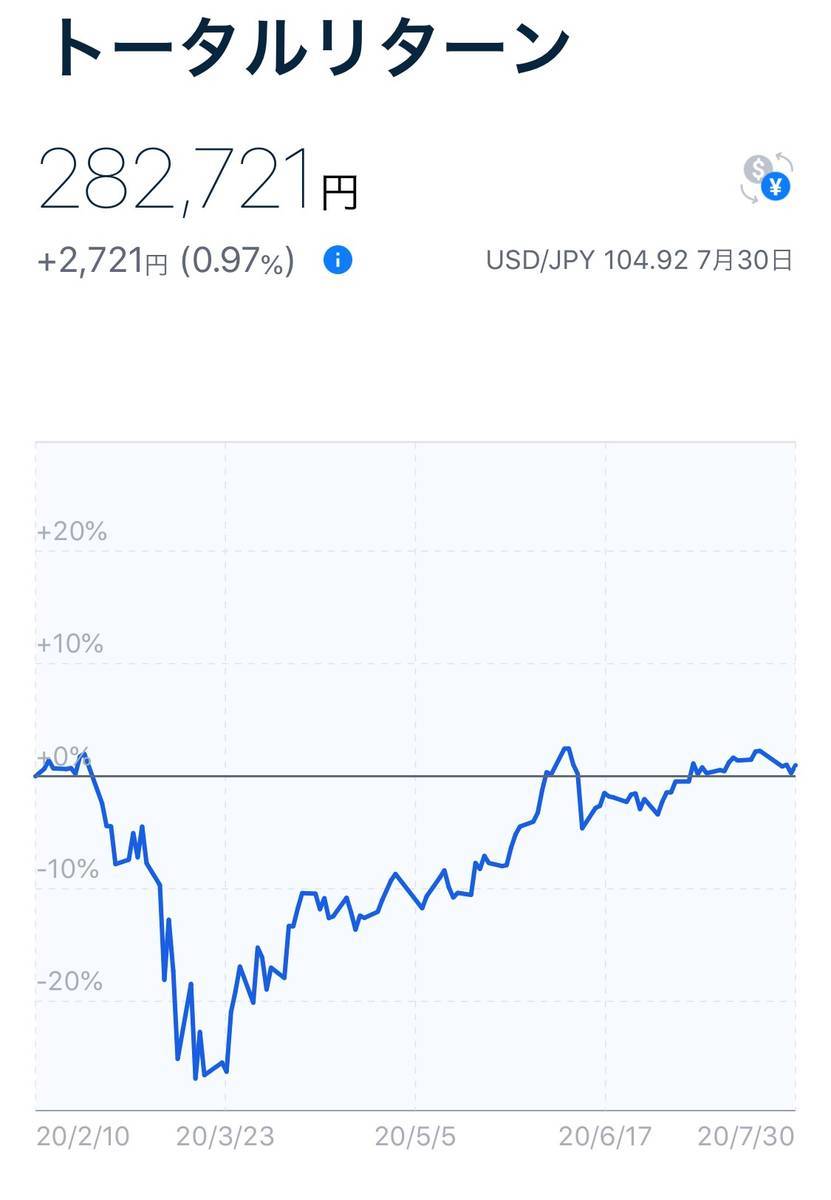
Task: Select the 282,721円 total value
Action: (198, 180)
